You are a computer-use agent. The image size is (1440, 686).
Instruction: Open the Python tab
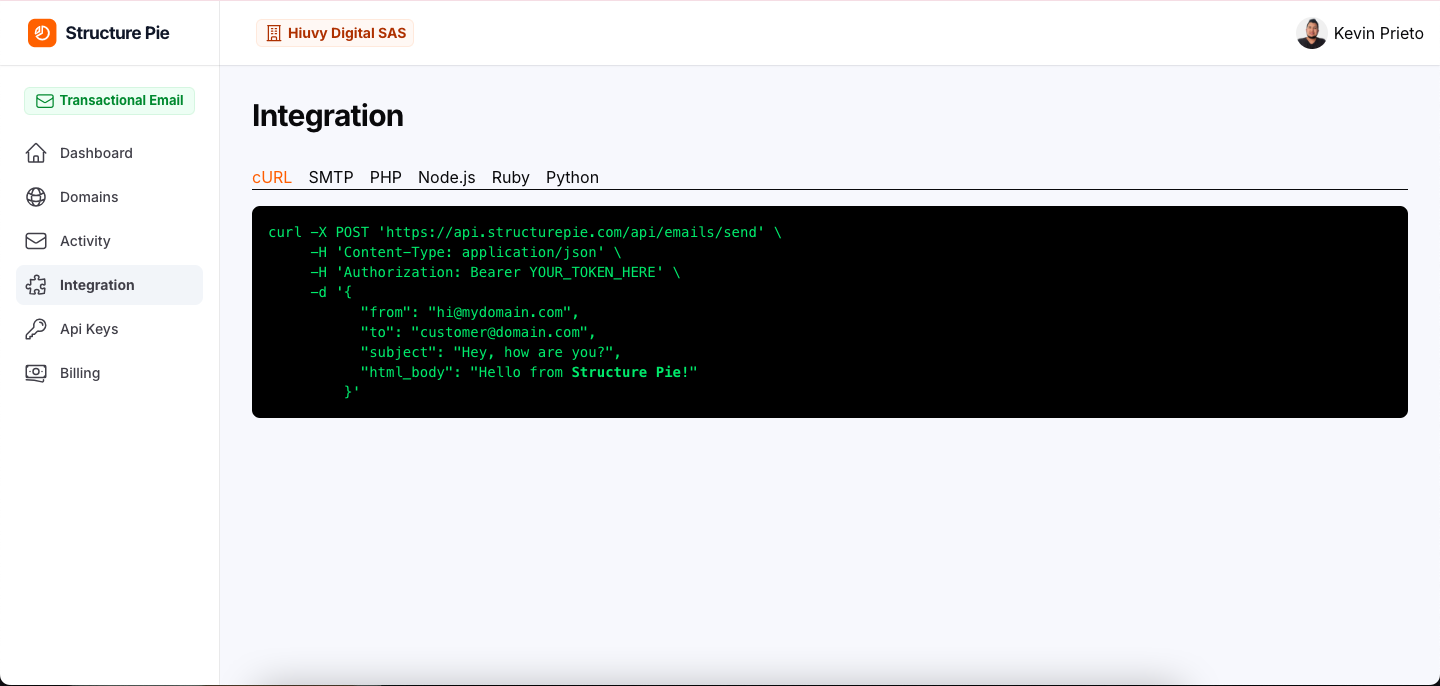(x=572, y=177)
